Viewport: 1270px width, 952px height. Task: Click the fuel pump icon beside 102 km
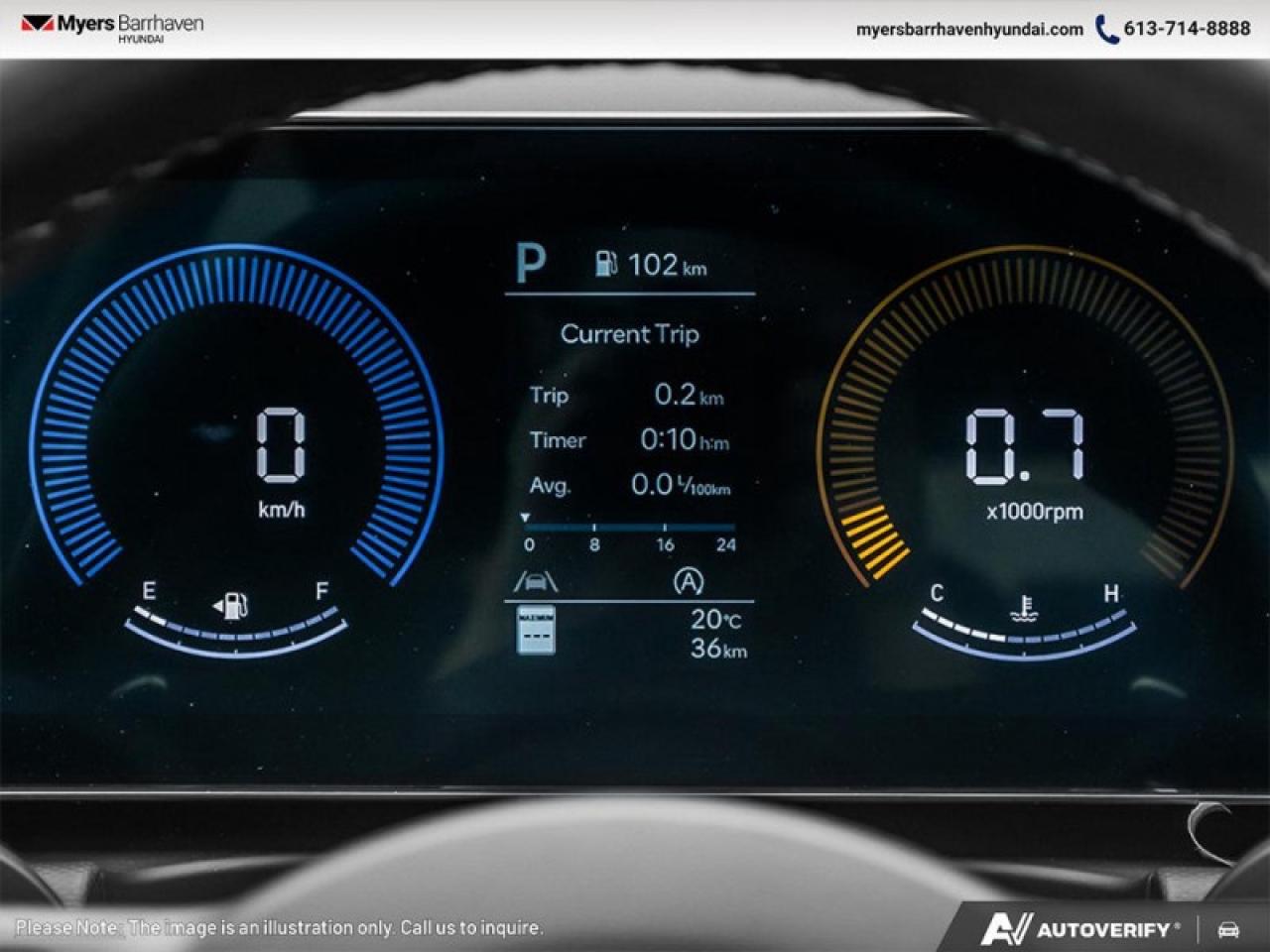coord(607,263)
